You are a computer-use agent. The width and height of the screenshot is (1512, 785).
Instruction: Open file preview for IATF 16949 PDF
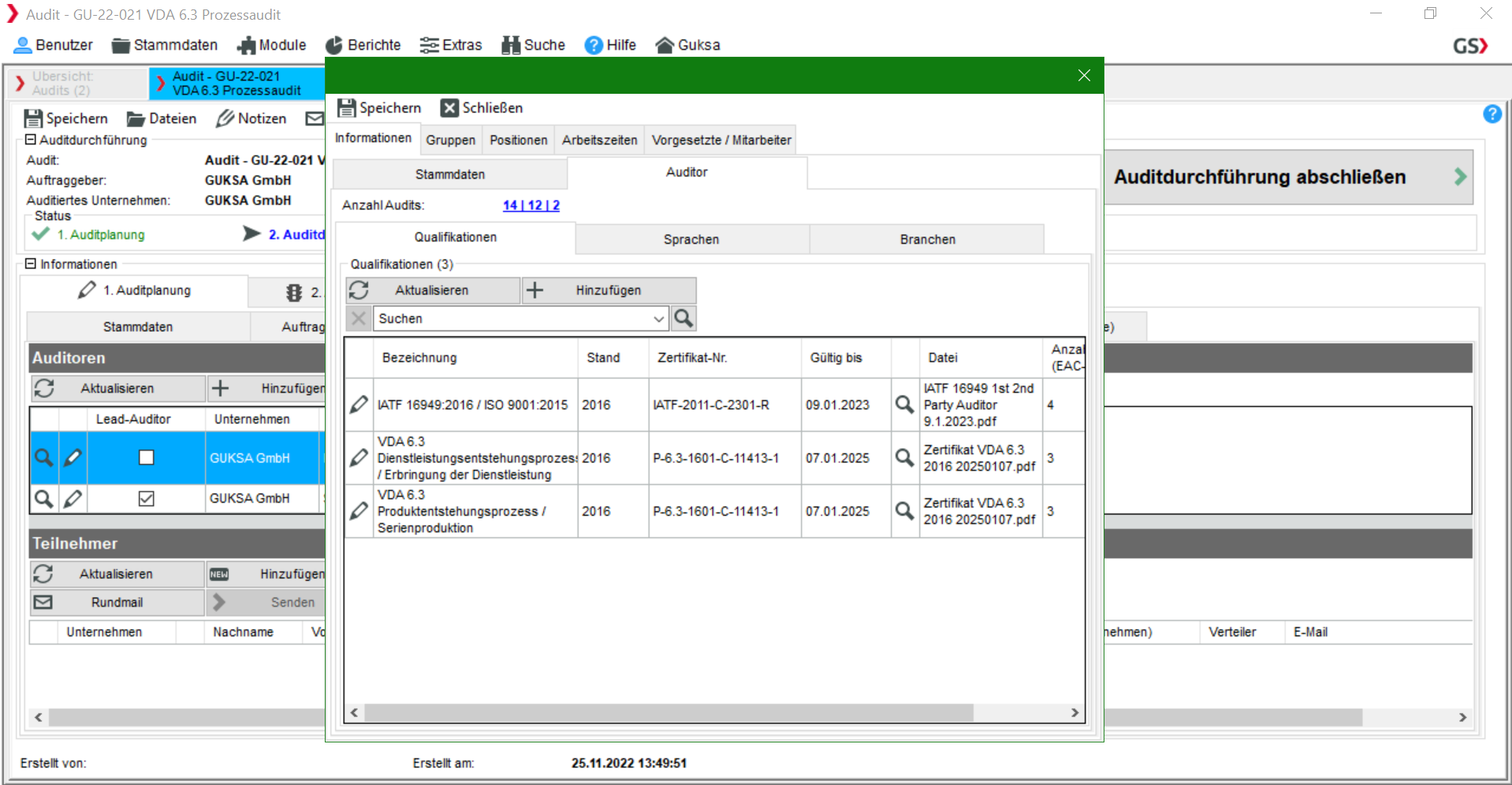tap(904, 405)
